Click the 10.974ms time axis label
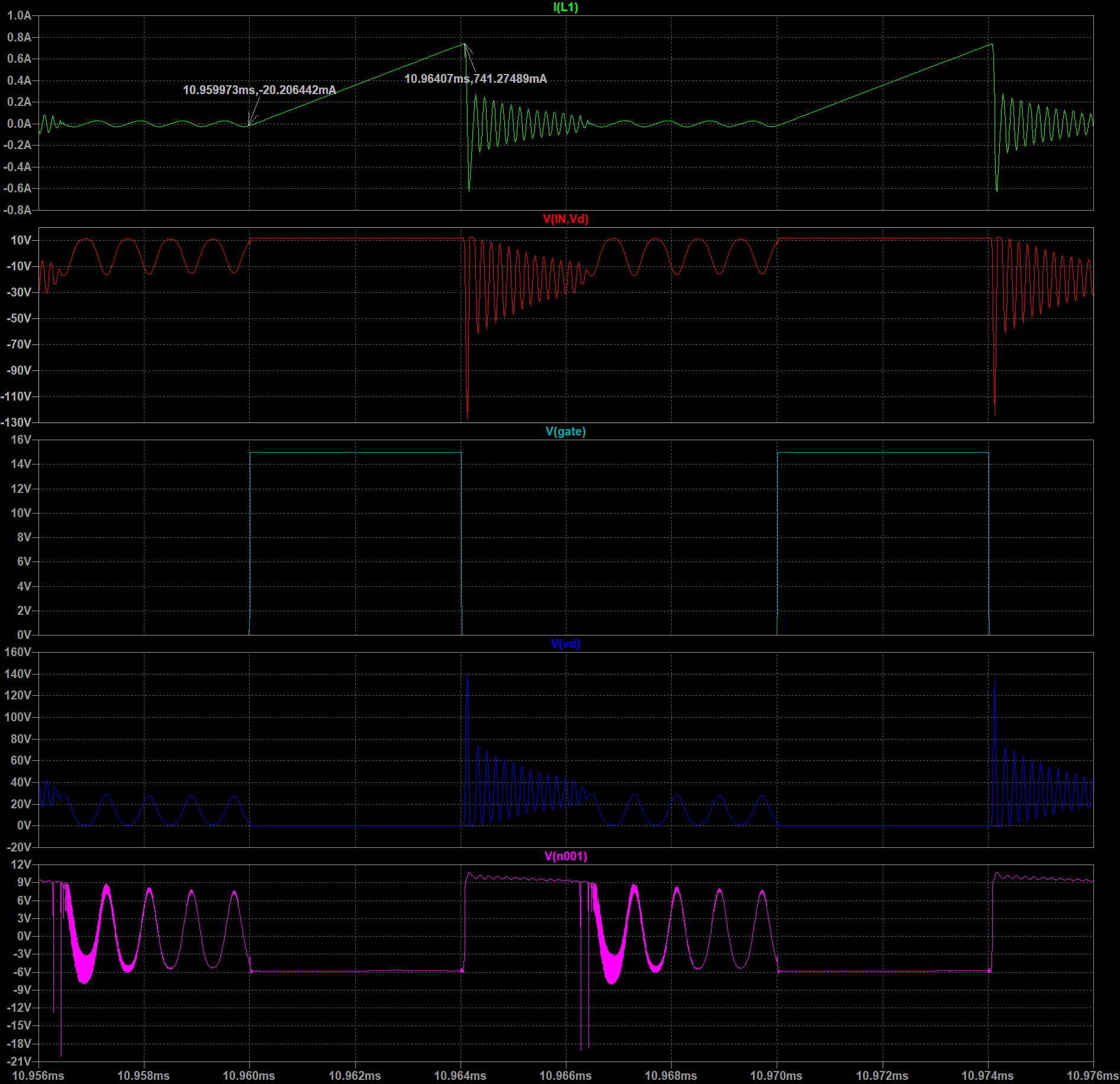This screenshot has height=1084, width=1120. 987,1075
